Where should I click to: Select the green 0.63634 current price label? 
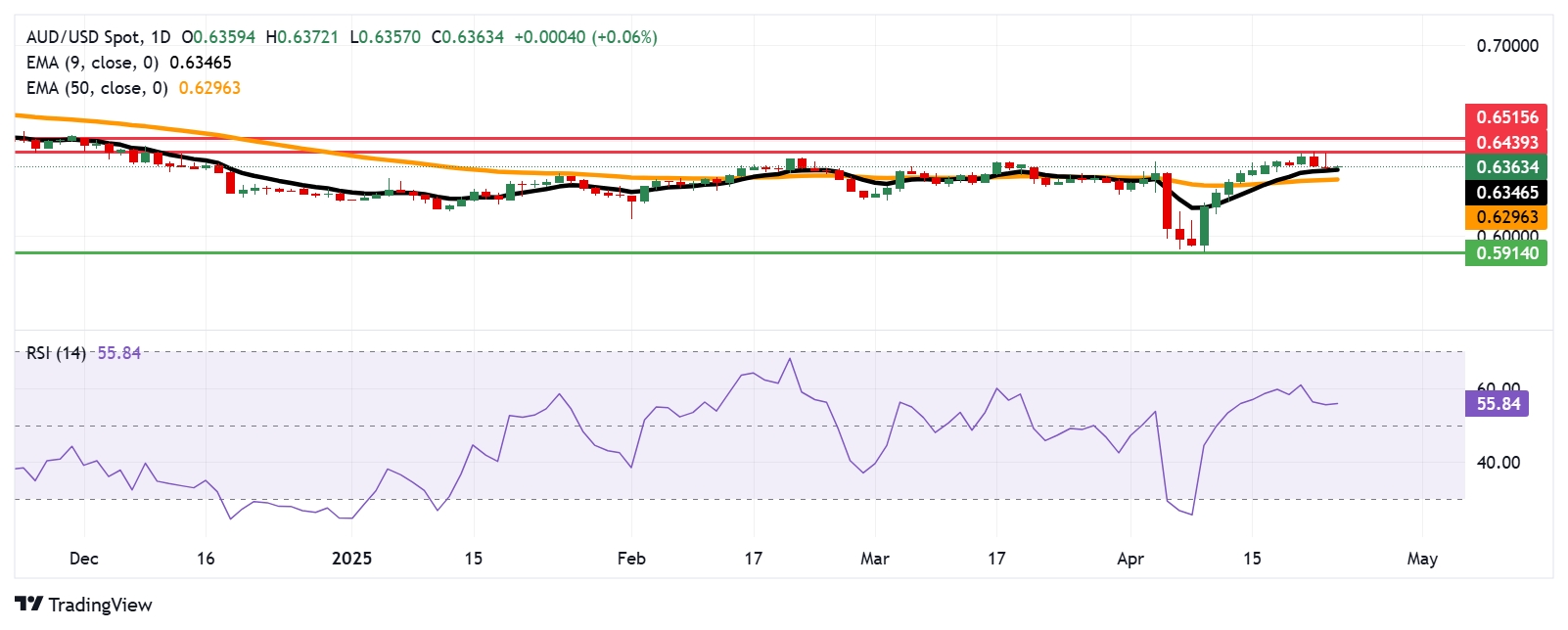[x=1505, y=167]
